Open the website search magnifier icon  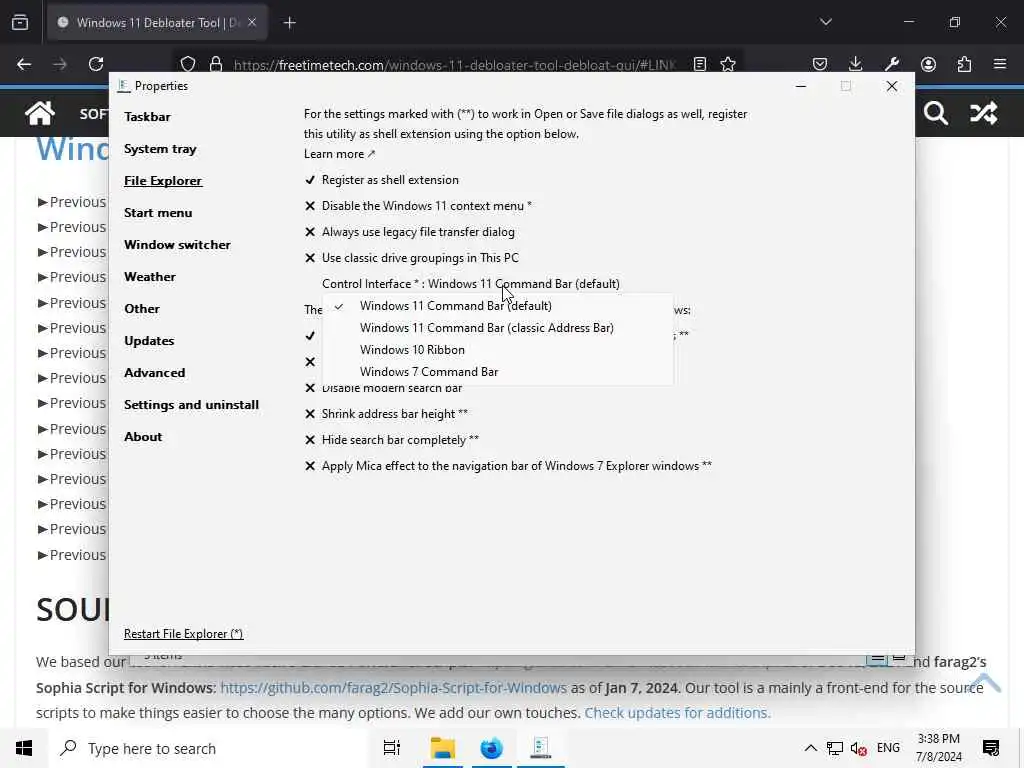tap(935, 113)
